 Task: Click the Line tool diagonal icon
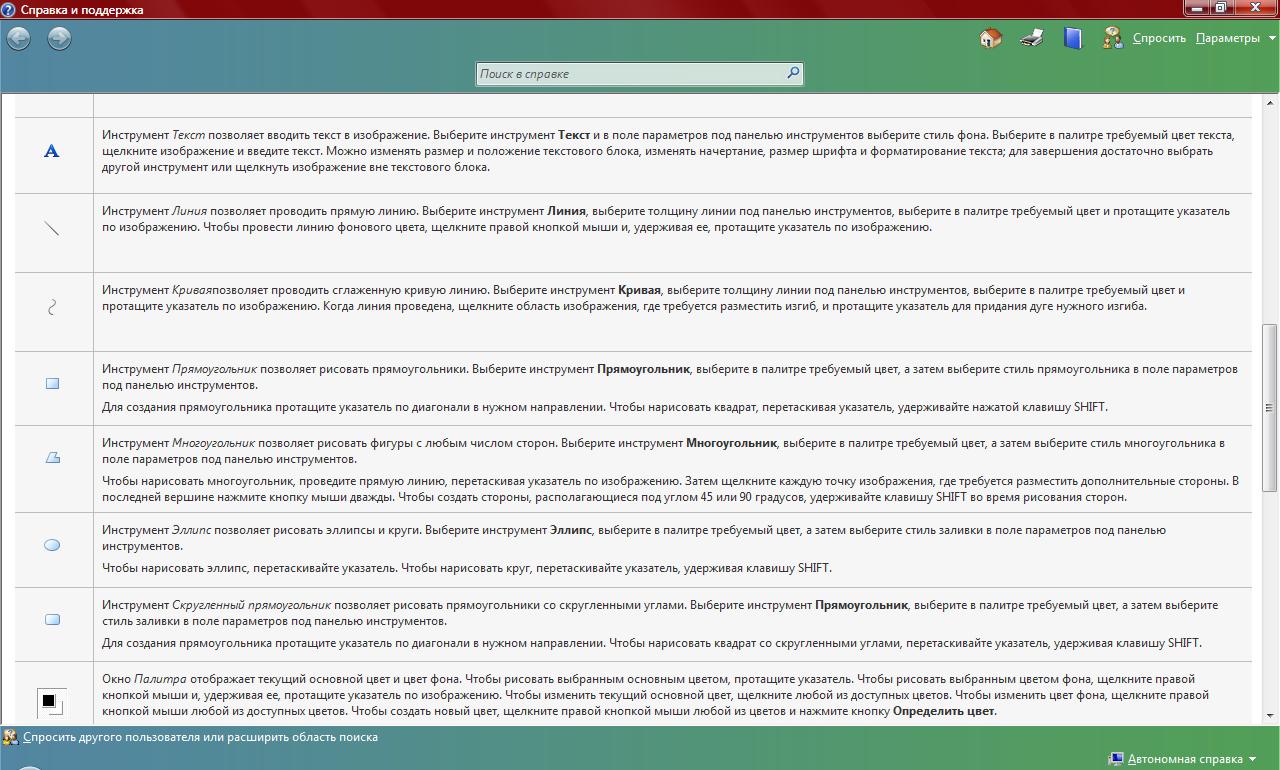(x=52, y=228)
